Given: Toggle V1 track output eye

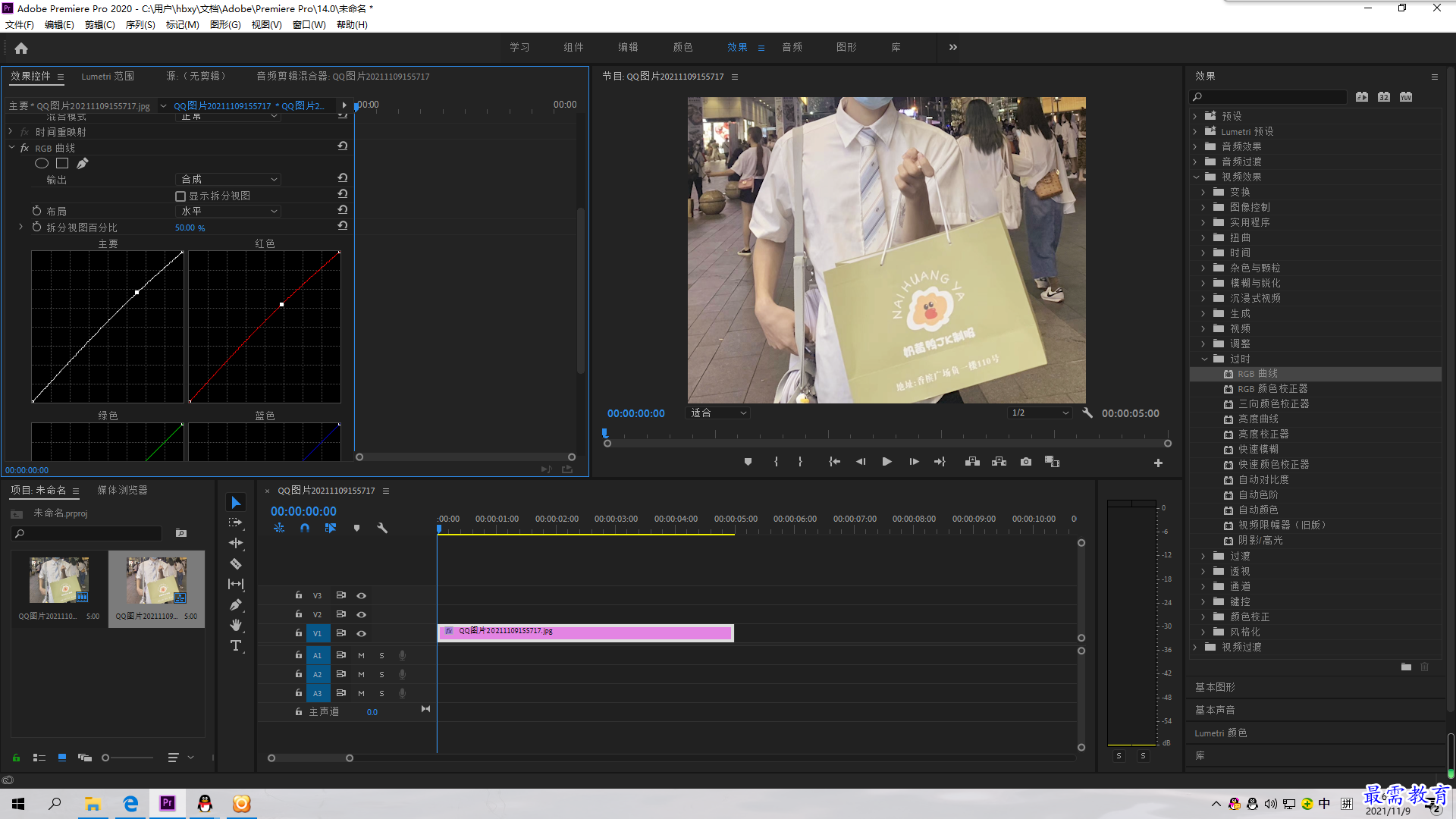Looking at the screenshot, I should coord(362,633).
